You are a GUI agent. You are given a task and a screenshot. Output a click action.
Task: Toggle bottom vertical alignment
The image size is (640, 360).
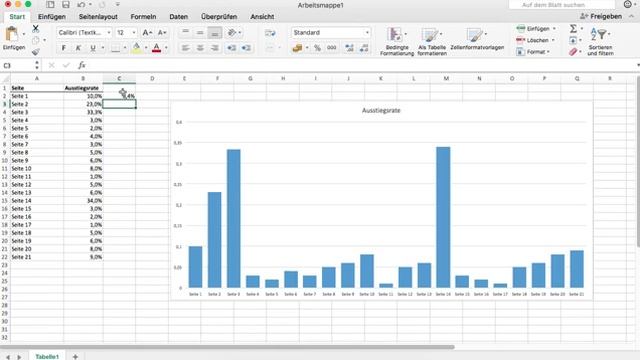point(215,33)
